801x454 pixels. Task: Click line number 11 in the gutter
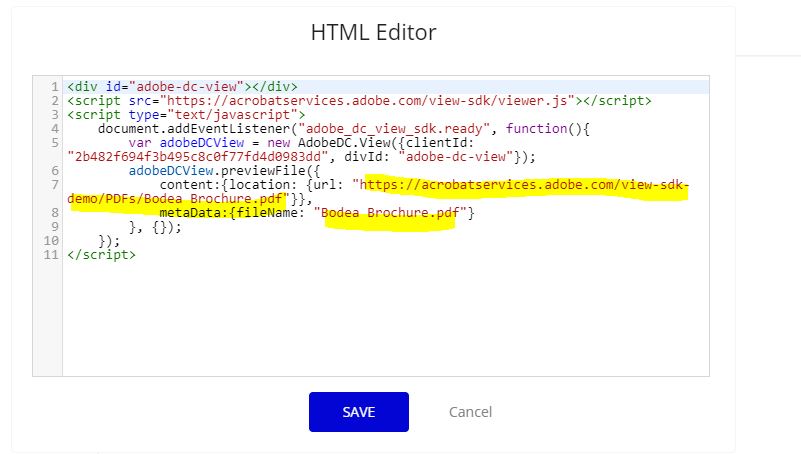pyautogui.click(x=51, y=254)
